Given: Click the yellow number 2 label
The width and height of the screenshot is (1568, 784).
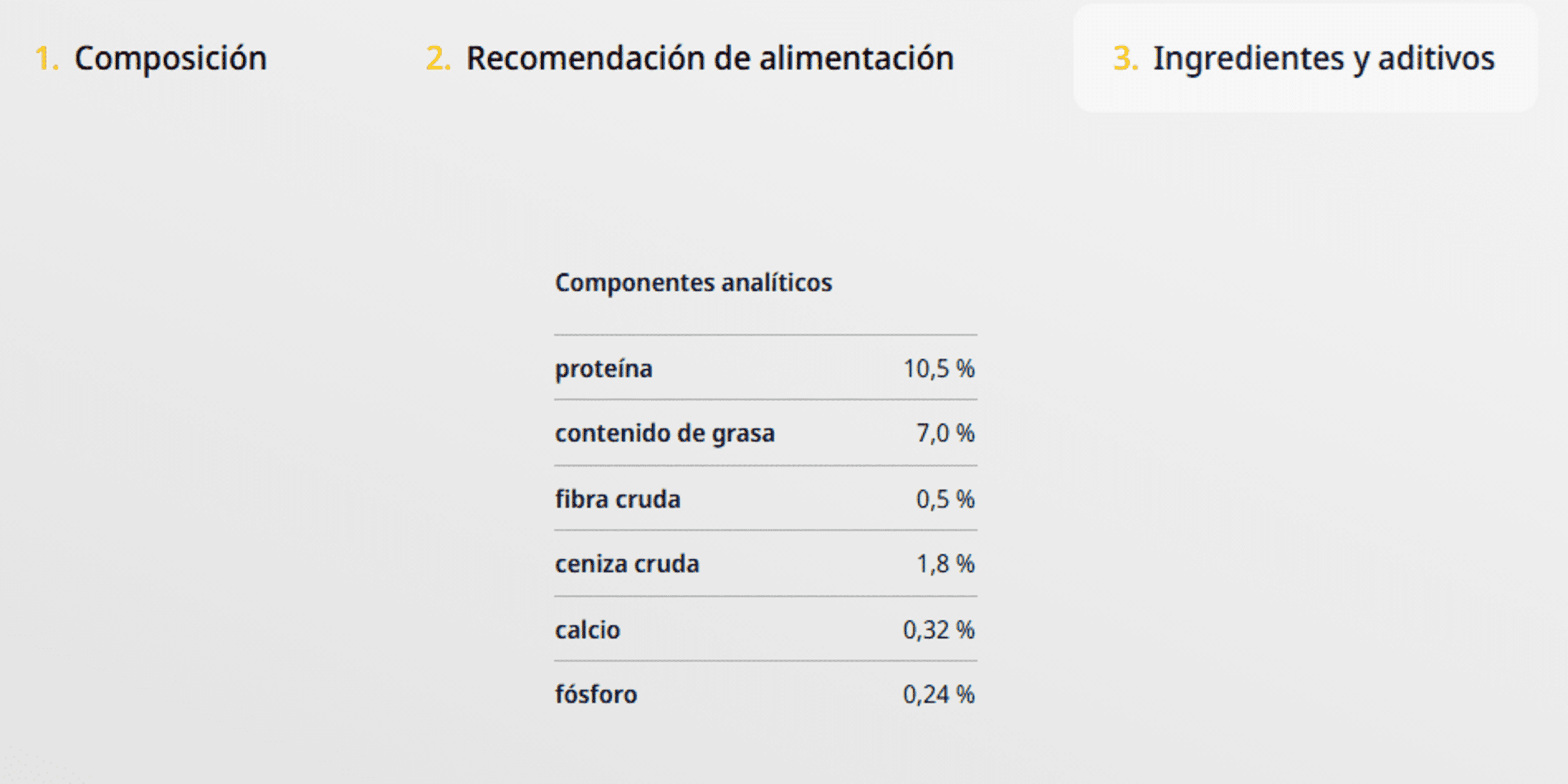Looking at the screenshot, I should [x=438, y=58].
